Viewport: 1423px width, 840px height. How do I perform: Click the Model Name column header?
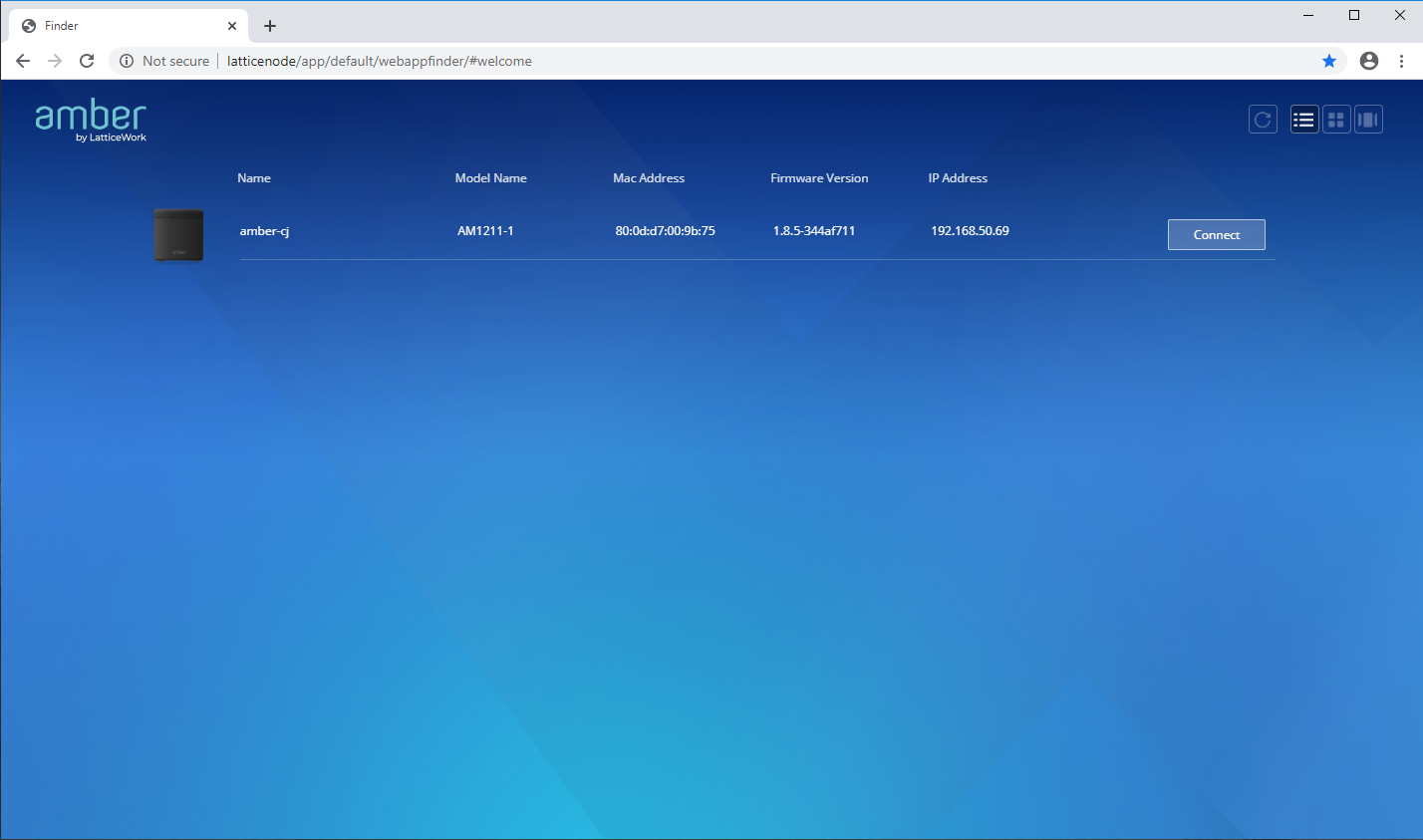pyautogui.click(x=491, y=178)
